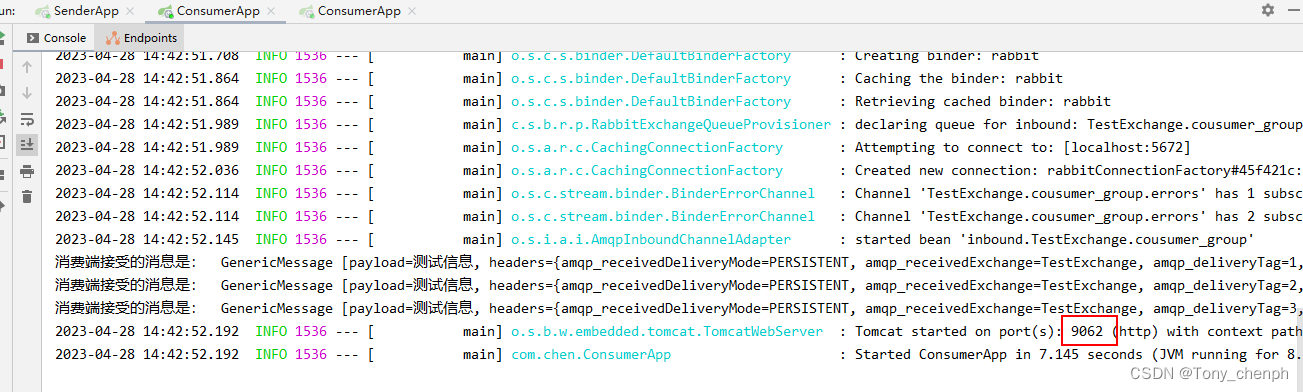Click 'declaring queue for inbound' log message
The height and width of the screenshot is (392, 1303).
pyautogui.click(x=1078, y=124)
